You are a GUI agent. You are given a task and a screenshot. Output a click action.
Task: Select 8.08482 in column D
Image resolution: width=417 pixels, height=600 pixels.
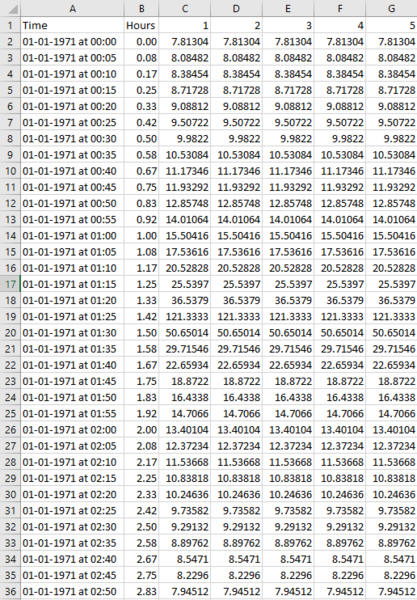tap(236, 58)
